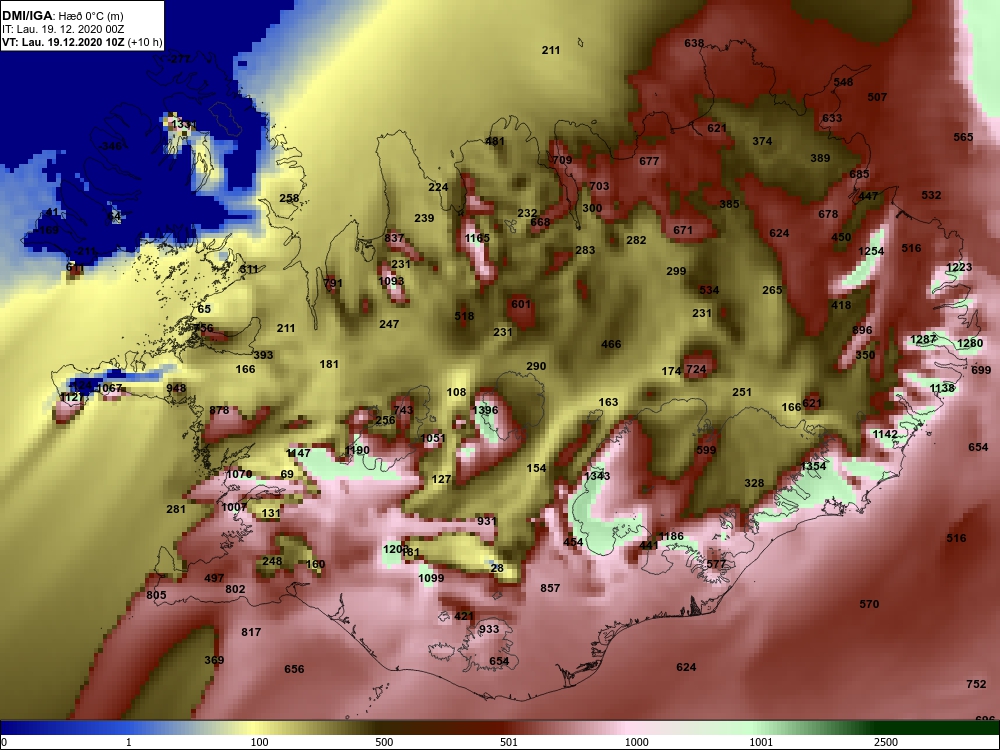Click the map value '1254'
This screenshot has width=1000, height=750.
point(871,251)
